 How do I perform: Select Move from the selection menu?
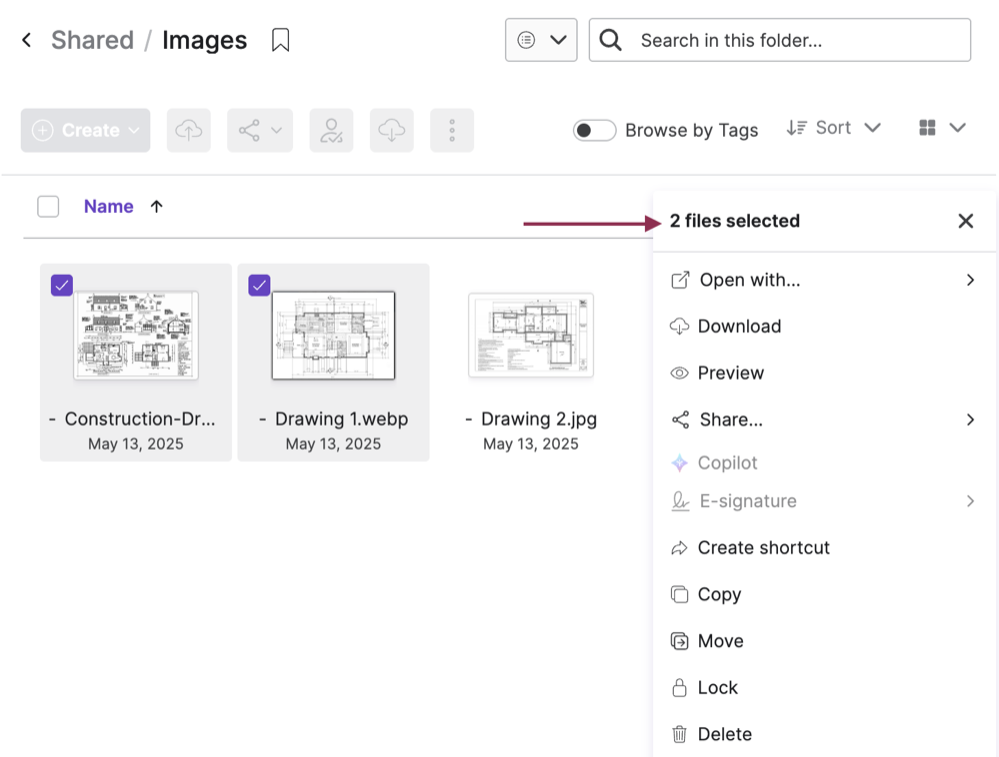pos(719,641)
